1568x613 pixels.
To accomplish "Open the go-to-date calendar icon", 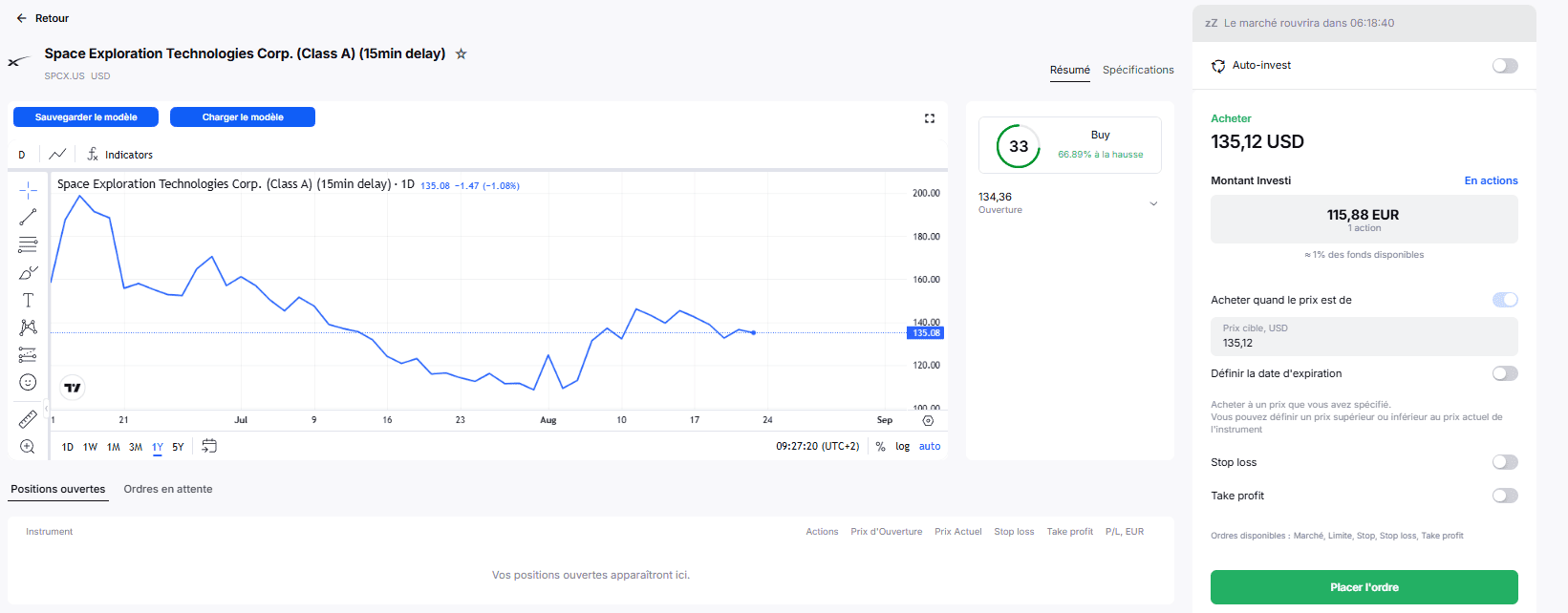I will coord(209,446).
